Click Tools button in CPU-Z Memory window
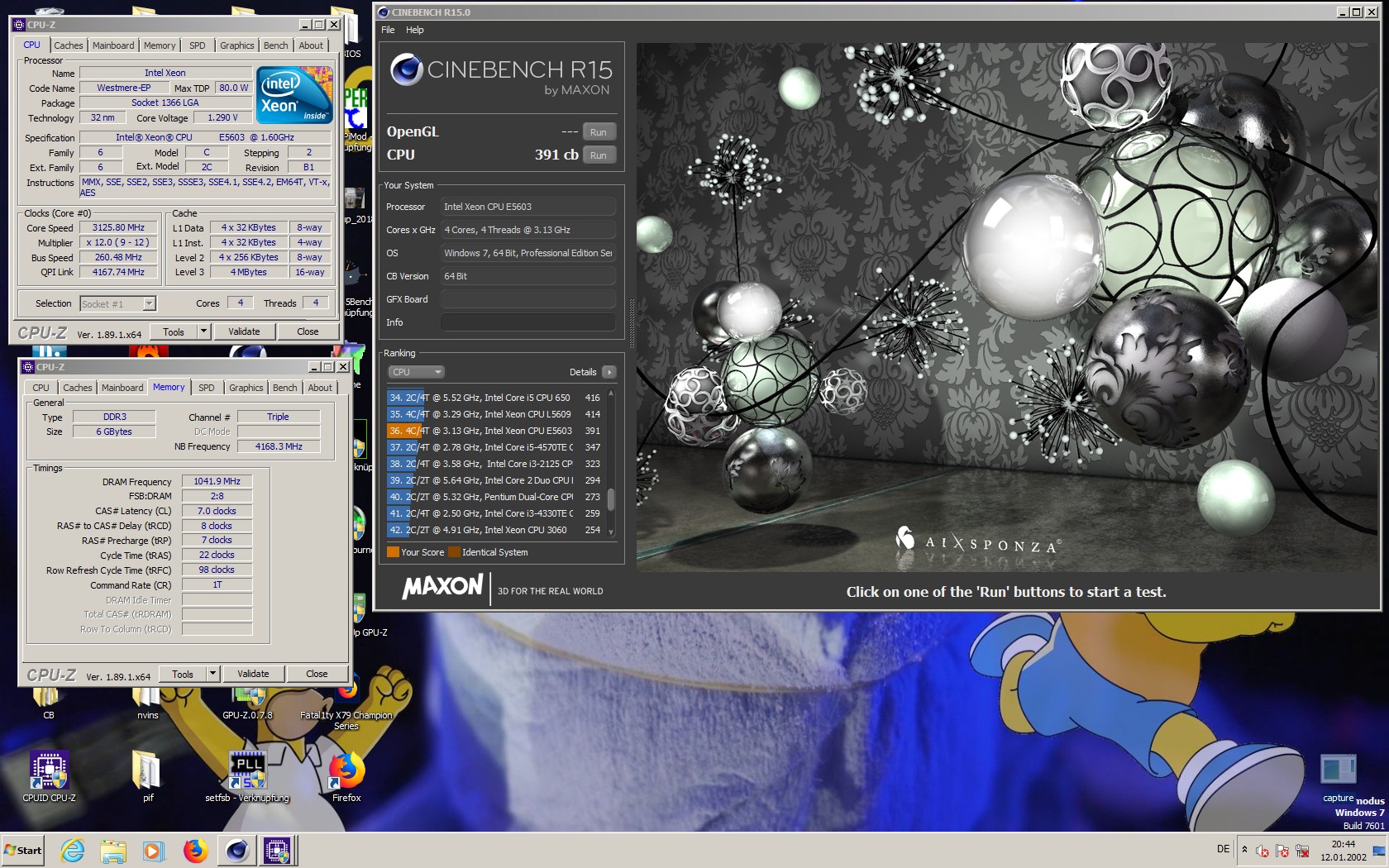The height and width of the screenshot is (868, 1389). coord(183,674)
